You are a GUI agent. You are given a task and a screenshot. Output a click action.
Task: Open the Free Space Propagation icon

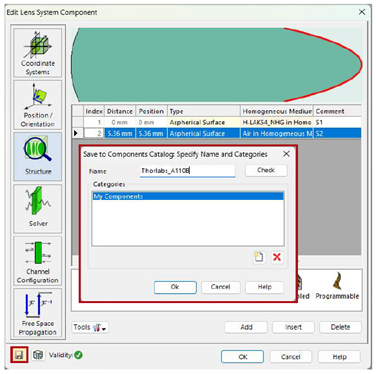(x=38, y=313)
